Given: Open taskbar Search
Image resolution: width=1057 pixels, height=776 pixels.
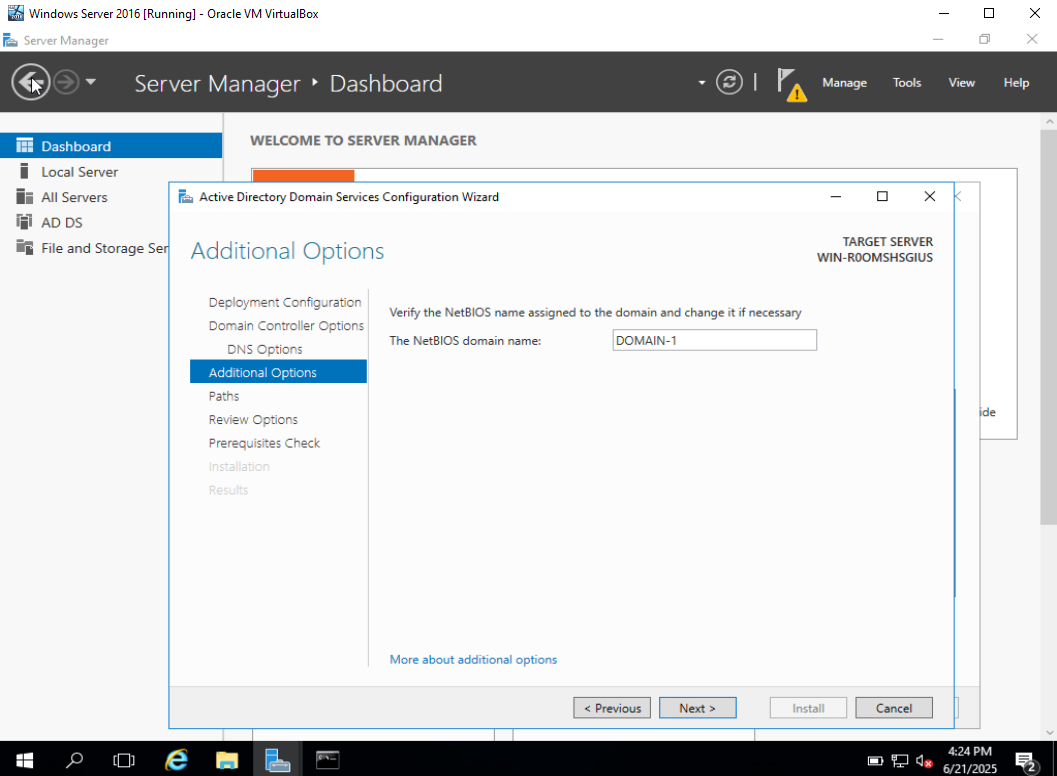Looking at the screenshot, I should point(74,760).
